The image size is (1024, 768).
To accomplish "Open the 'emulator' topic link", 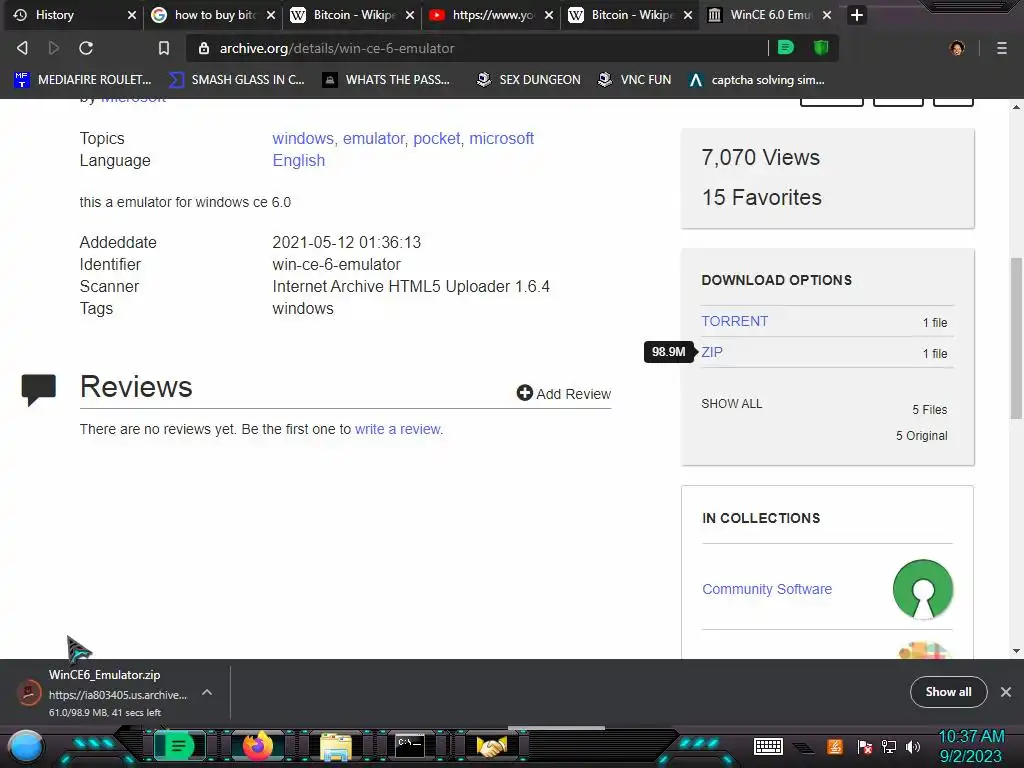I will coord(374,138).
